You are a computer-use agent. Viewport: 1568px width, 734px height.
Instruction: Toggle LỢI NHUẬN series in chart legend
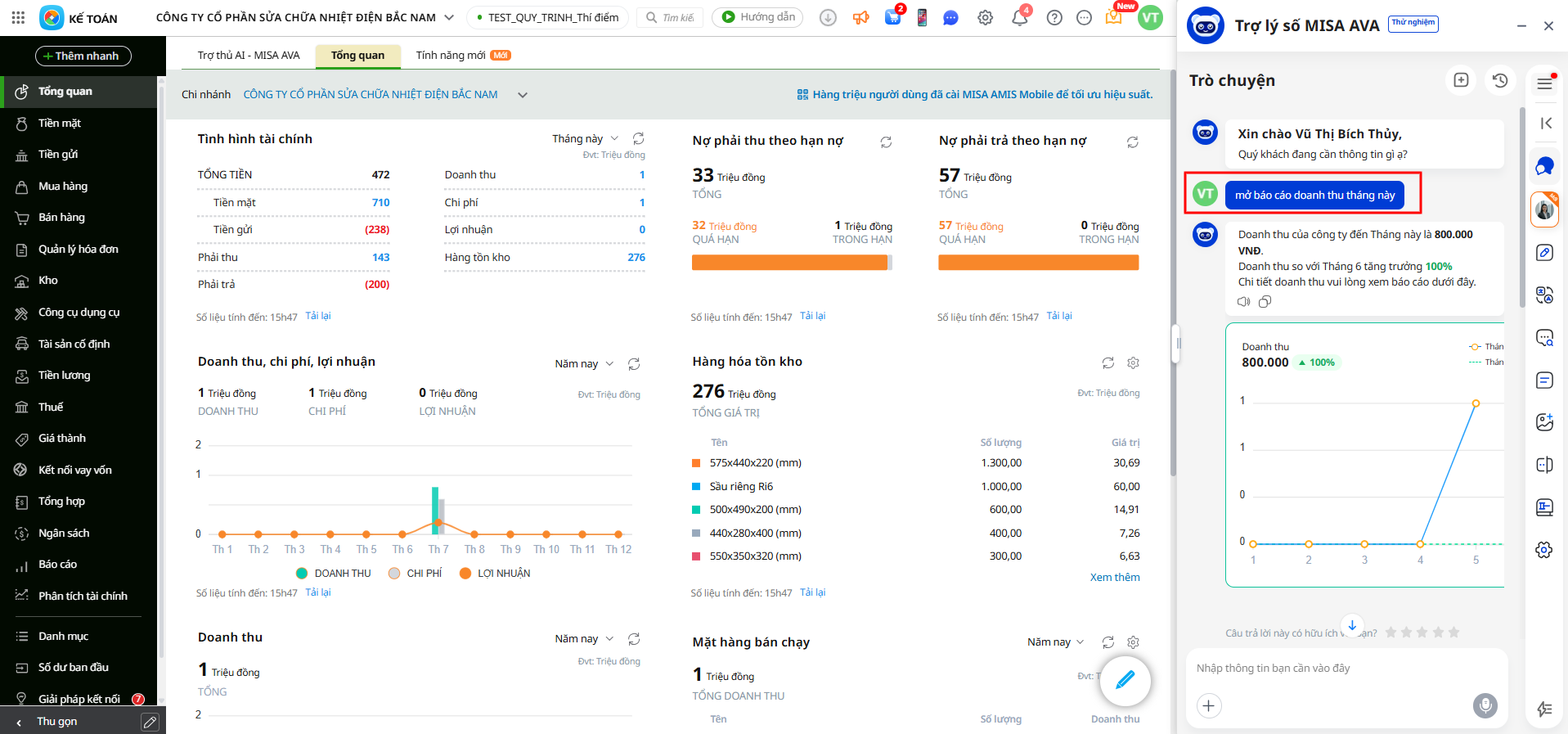tap(495, 574)
